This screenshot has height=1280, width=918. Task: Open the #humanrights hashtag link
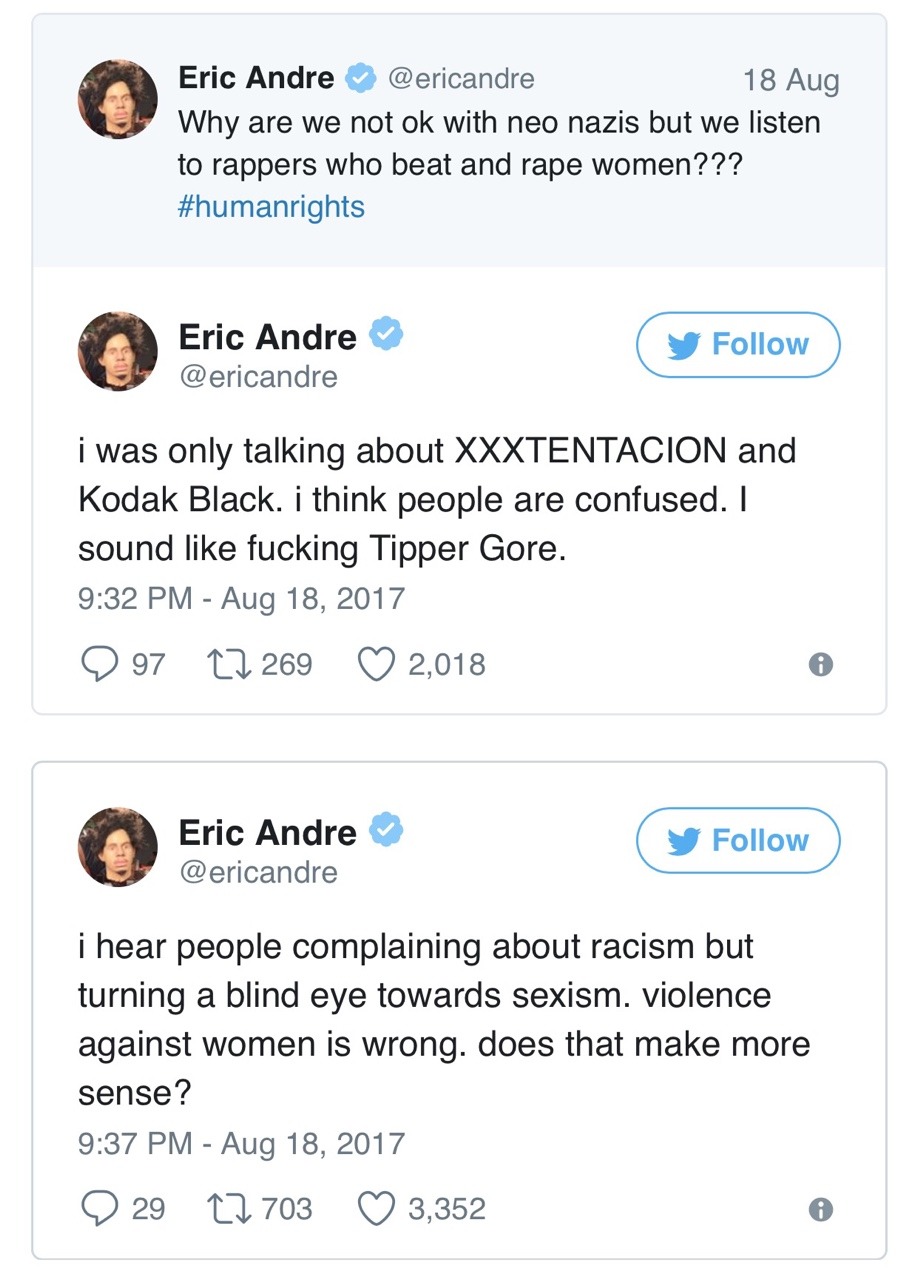click(271, 206)
